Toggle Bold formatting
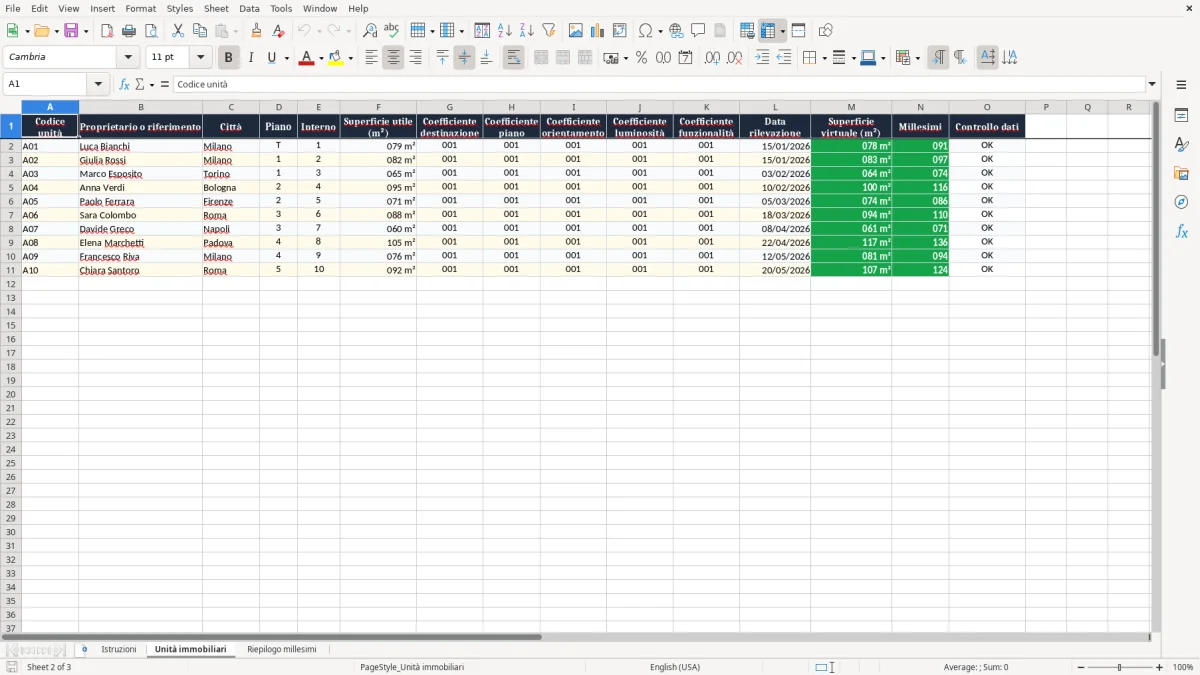The height and width of the screenshot is (675, 1200). click(228, 58)
